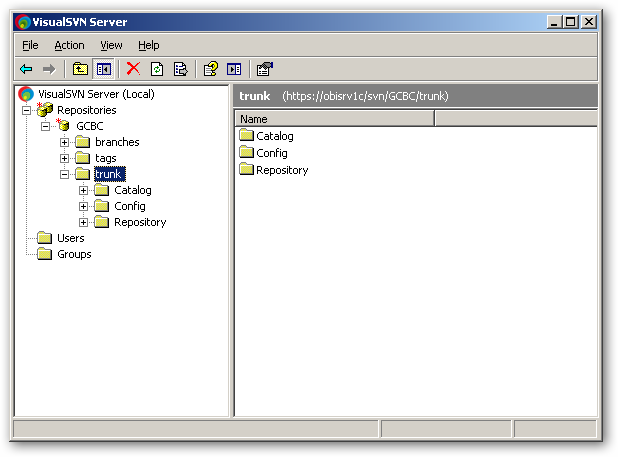618x457 pixels.
Task: Close the VisualSVN Server window
Action: (x=588, y=22)
